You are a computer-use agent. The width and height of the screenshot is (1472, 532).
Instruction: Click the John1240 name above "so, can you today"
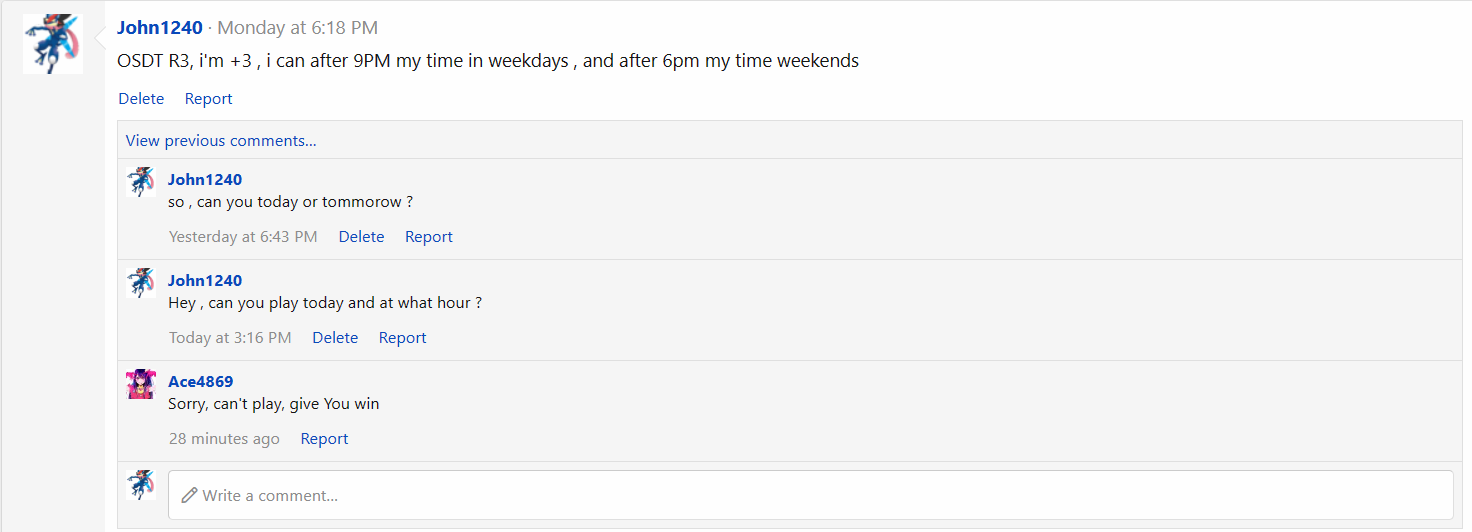click(x=205, y=180)
